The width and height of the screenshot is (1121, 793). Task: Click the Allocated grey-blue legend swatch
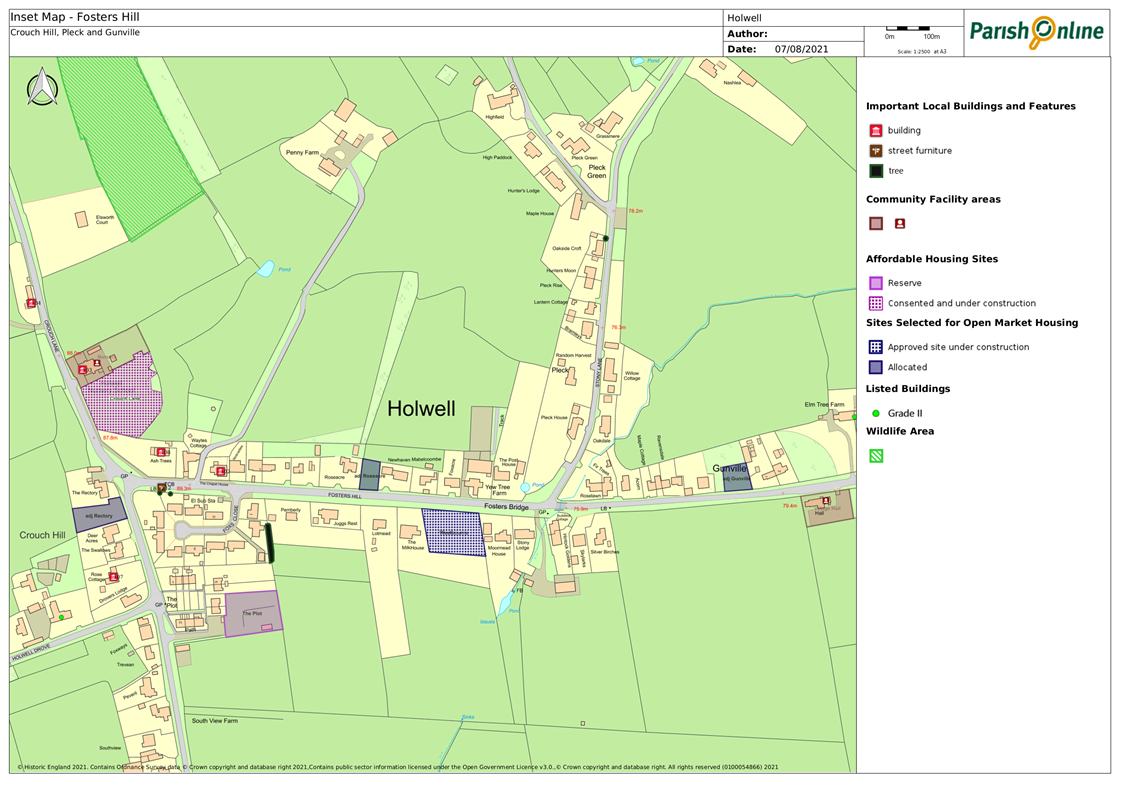(x=876, y=368)
